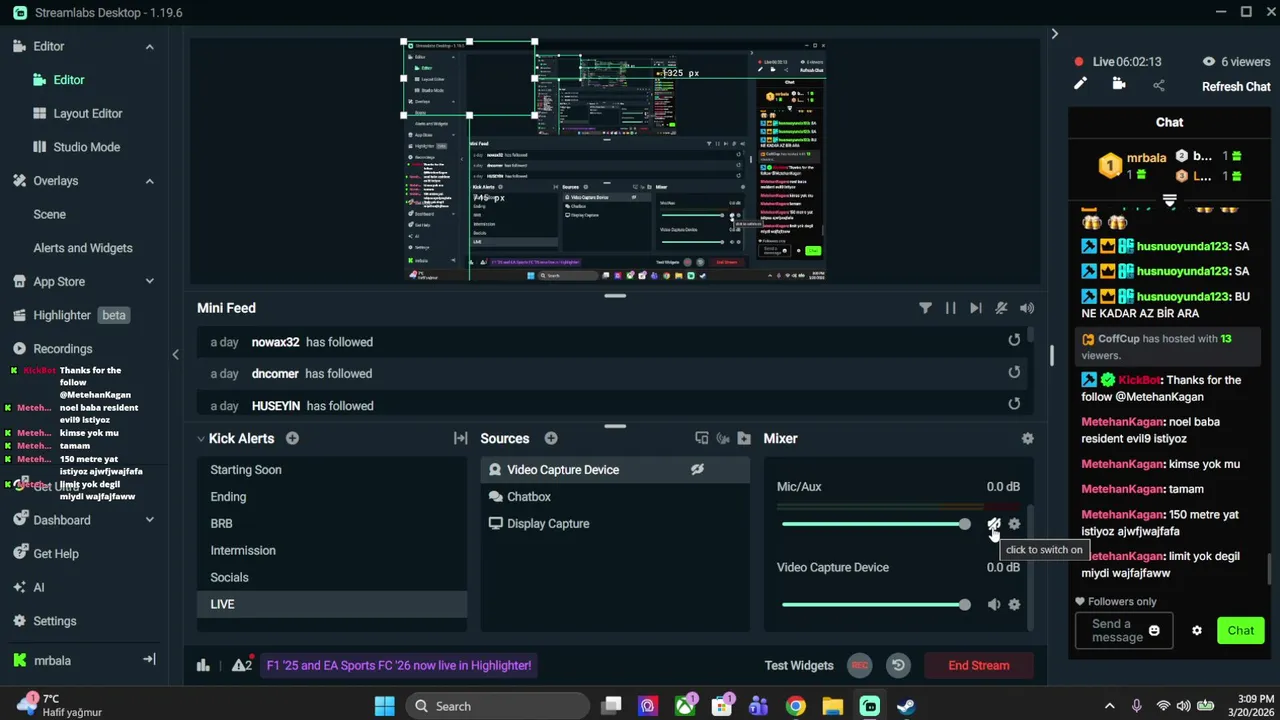Edit stream info with pencil icon
The image size is (1280, 720).
tap(1080, 85)
